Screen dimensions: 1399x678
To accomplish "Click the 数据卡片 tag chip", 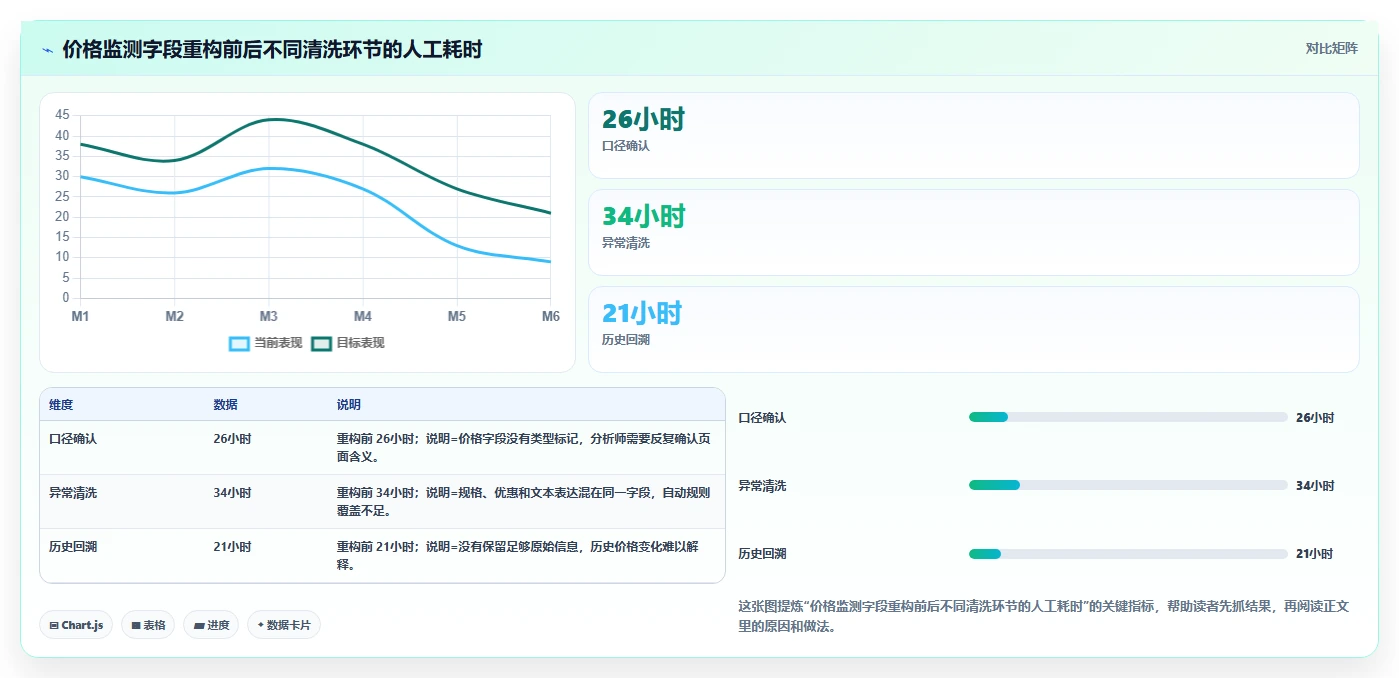I will coord(284,625).
